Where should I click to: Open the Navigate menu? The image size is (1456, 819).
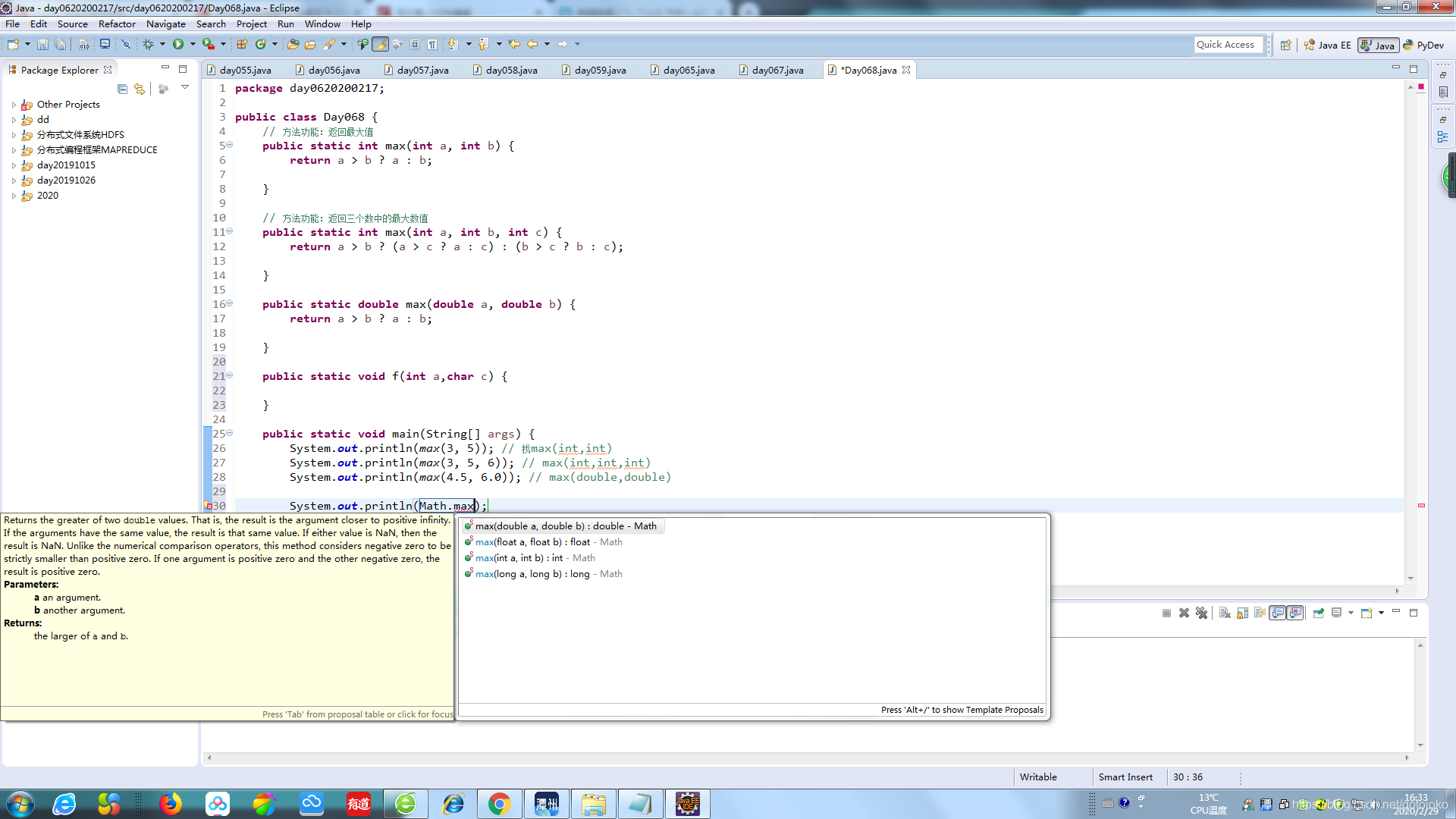coord(165,24)
